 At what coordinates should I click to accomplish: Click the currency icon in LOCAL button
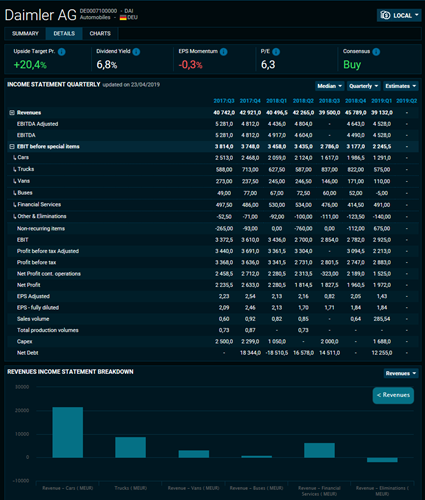[x=385, y=15]
